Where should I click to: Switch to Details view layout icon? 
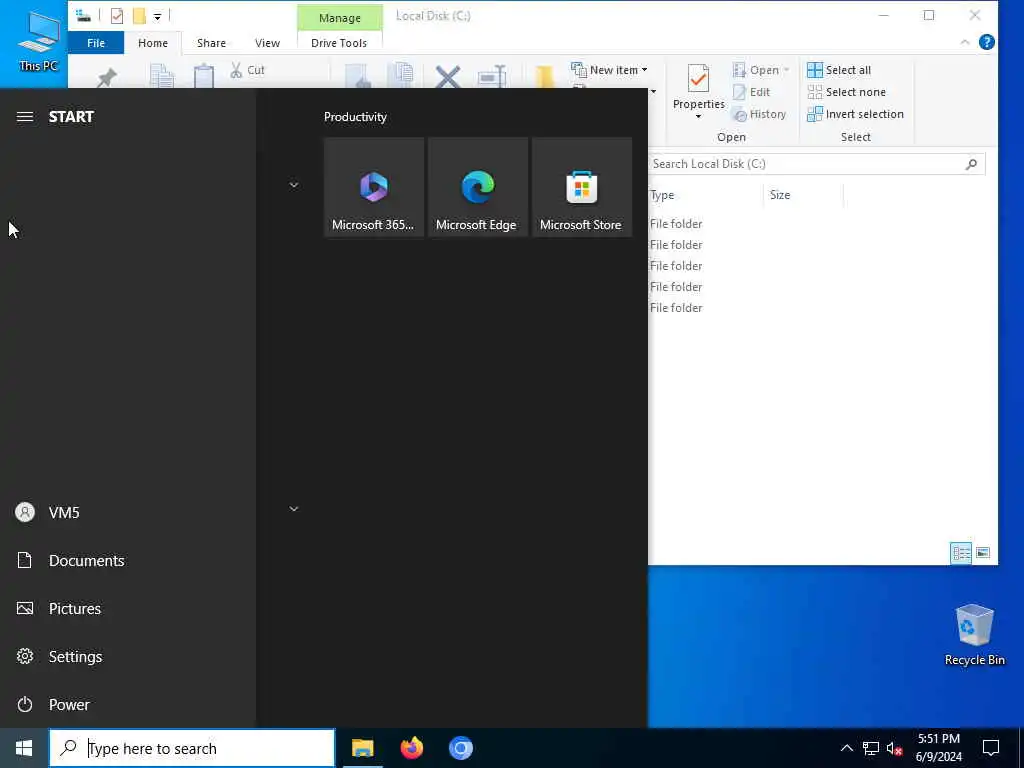click(x=961, y=553)
